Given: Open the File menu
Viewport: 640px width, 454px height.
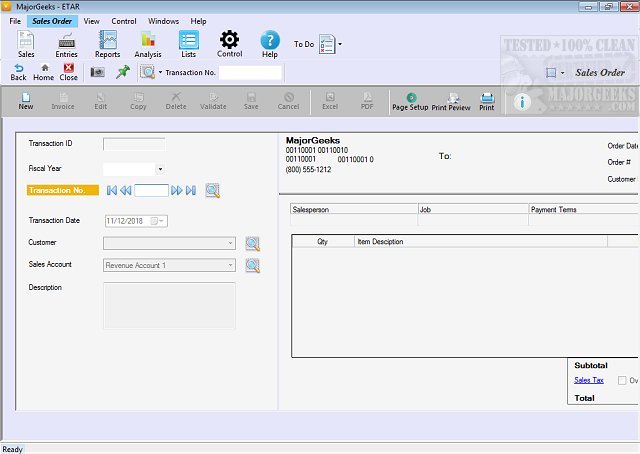Looking at the screenshot, I should 15,21.
